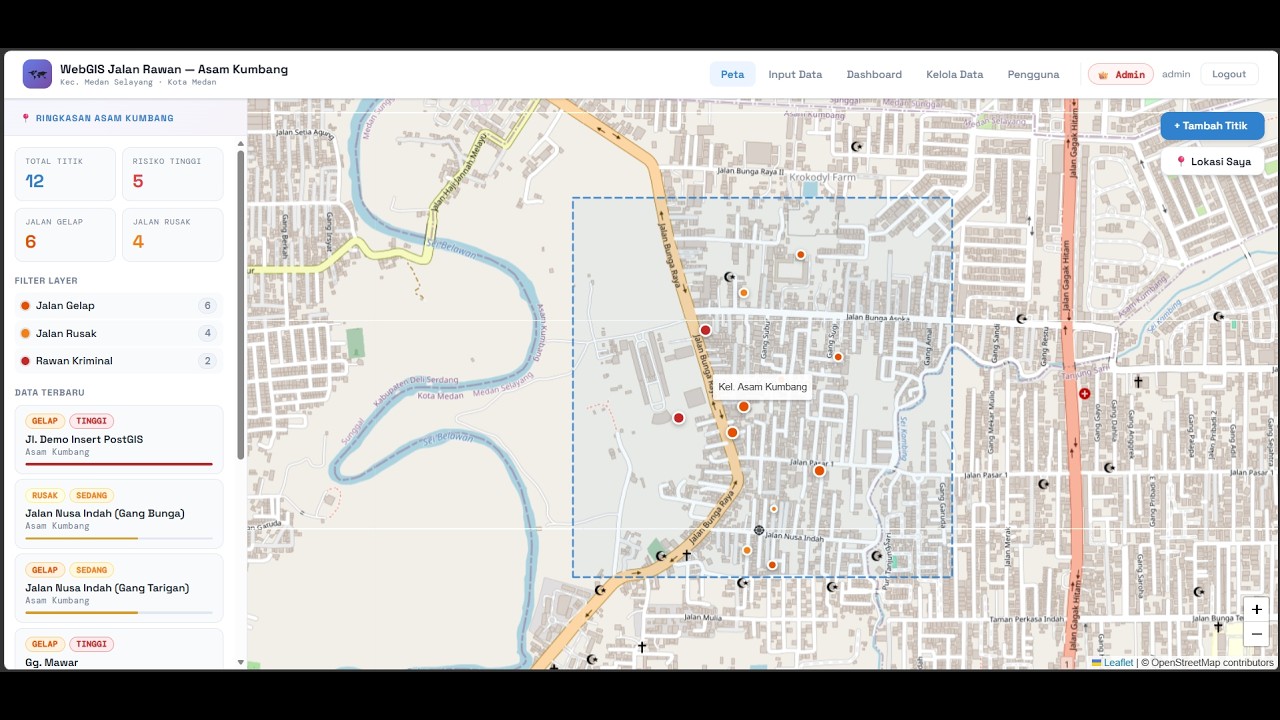Click the mosque icon near Jalan Bunga Raya II
The width and height of the screenshot is (1280, 720).
[856, 147]
